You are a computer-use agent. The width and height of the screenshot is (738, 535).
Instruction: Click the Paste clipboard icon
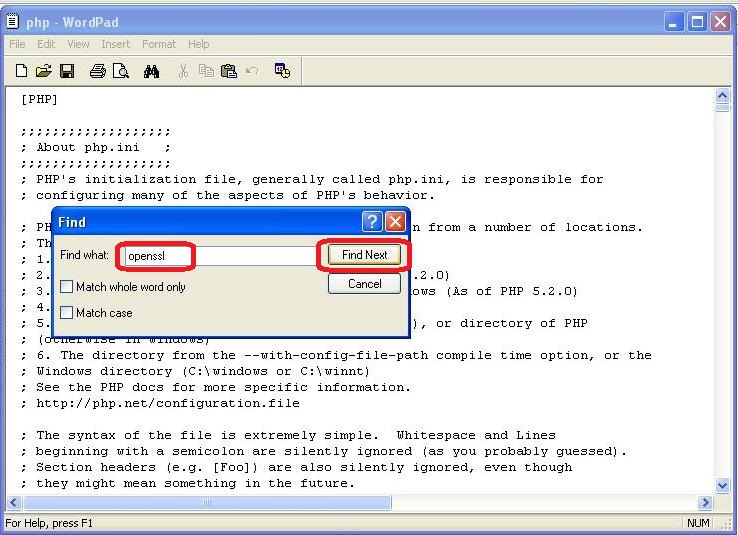coord(229,71)
